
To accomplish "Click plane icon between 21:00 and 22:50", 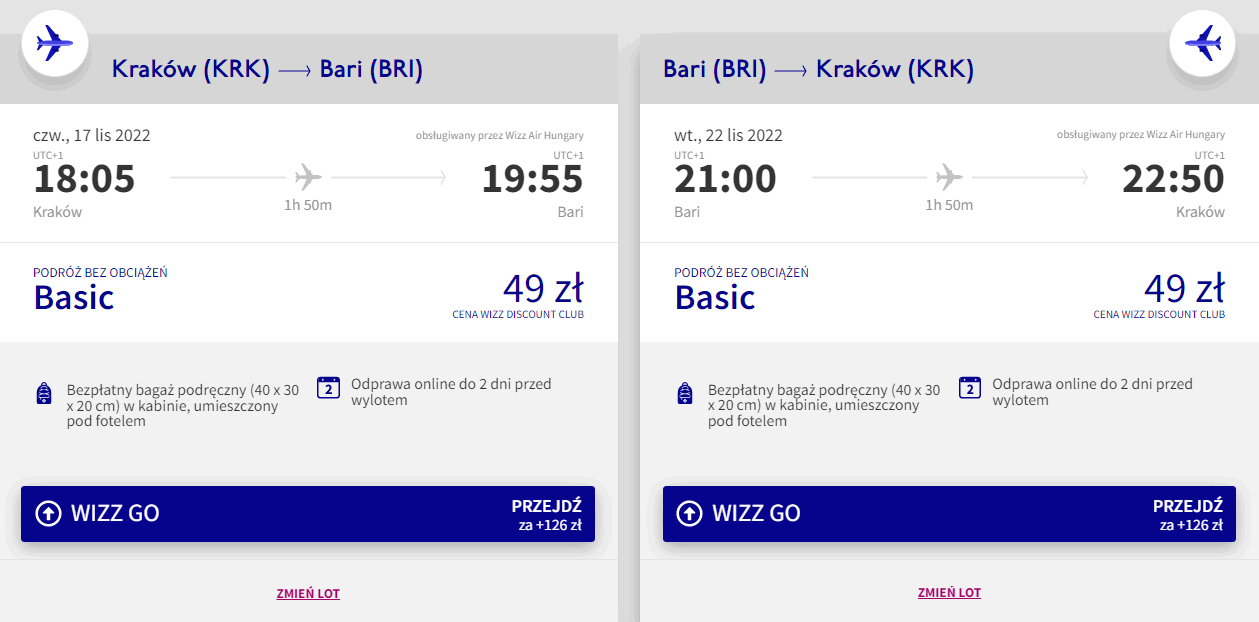I will tap(949, 178).
